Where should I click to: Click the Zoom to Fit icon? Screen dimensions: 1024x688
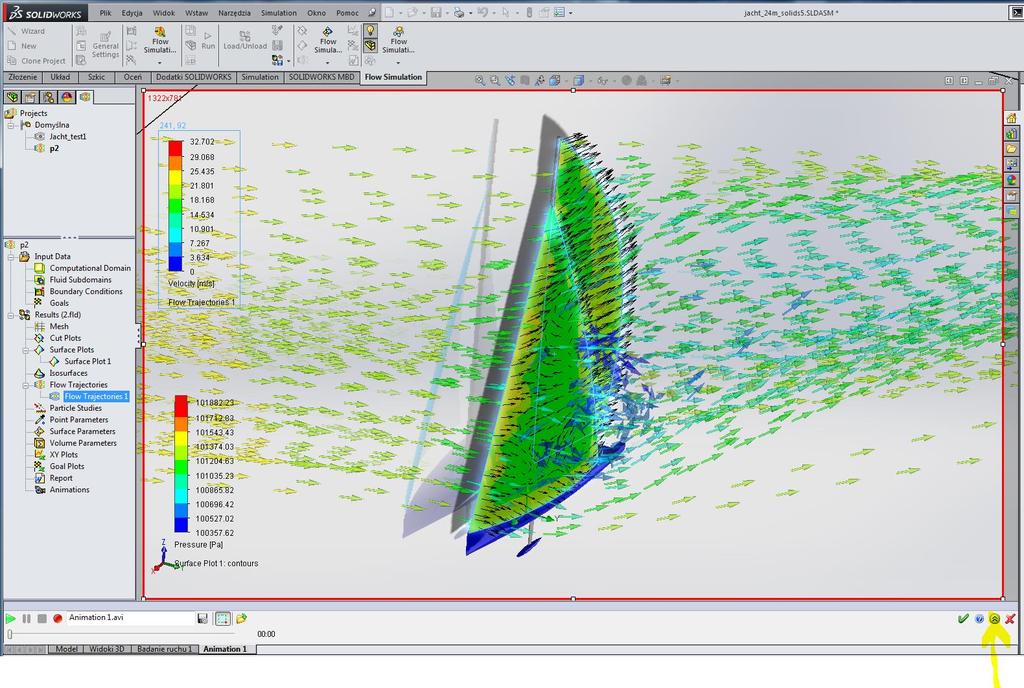[x=480, y=80]
